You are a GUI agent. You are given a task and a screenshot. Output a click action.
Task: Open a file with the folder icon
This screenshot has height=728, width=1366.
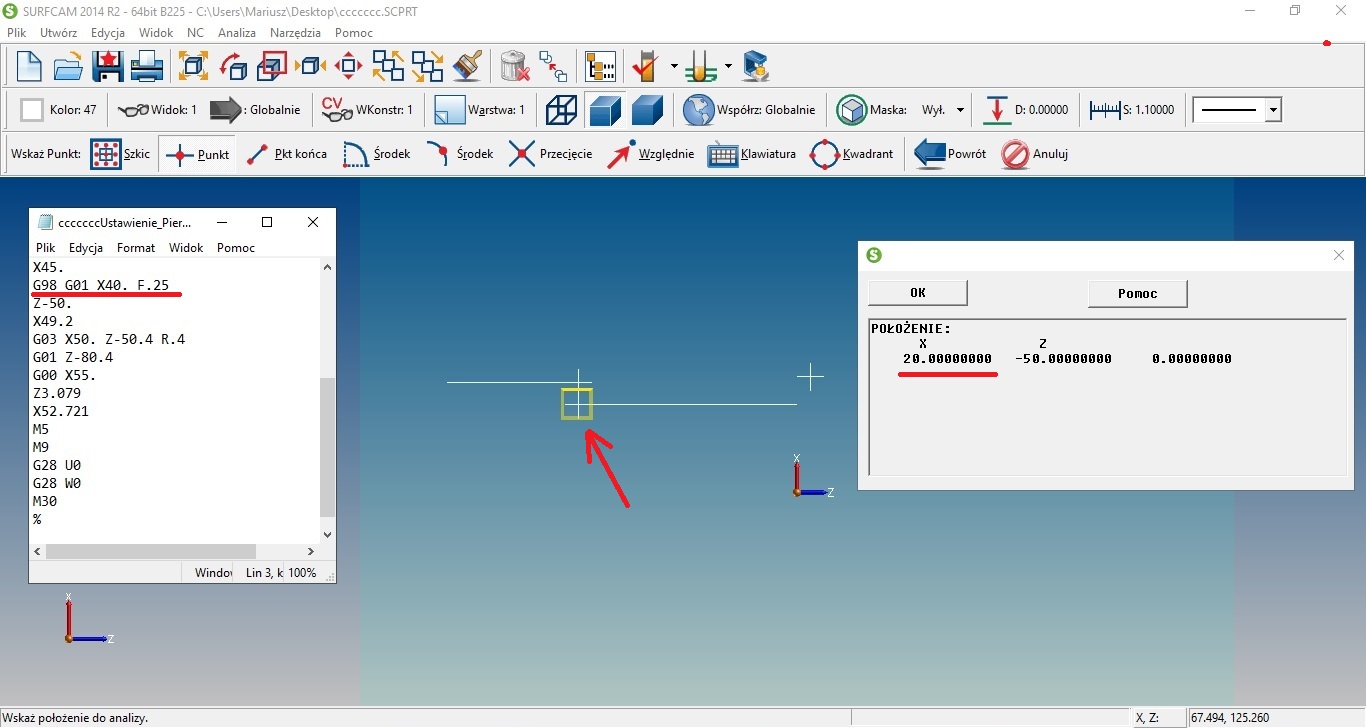point(68,67)
